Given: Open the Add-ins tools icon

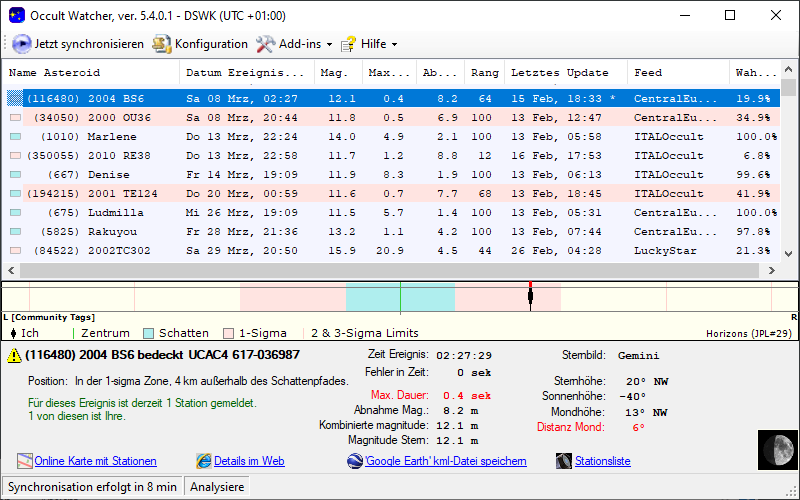Looking at the screenshot, I should click(x=265, y=44).
